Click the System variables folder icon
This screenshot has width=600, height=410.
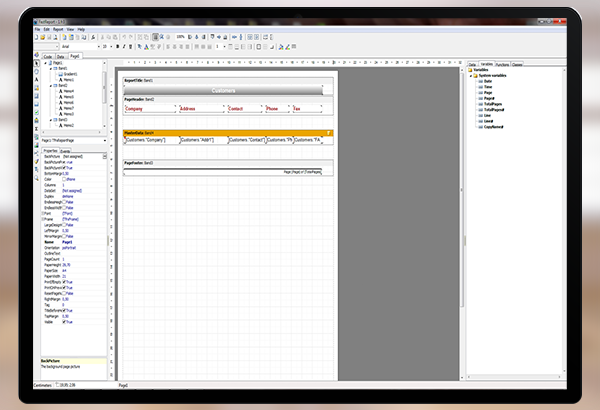click(x=477, y=75)
